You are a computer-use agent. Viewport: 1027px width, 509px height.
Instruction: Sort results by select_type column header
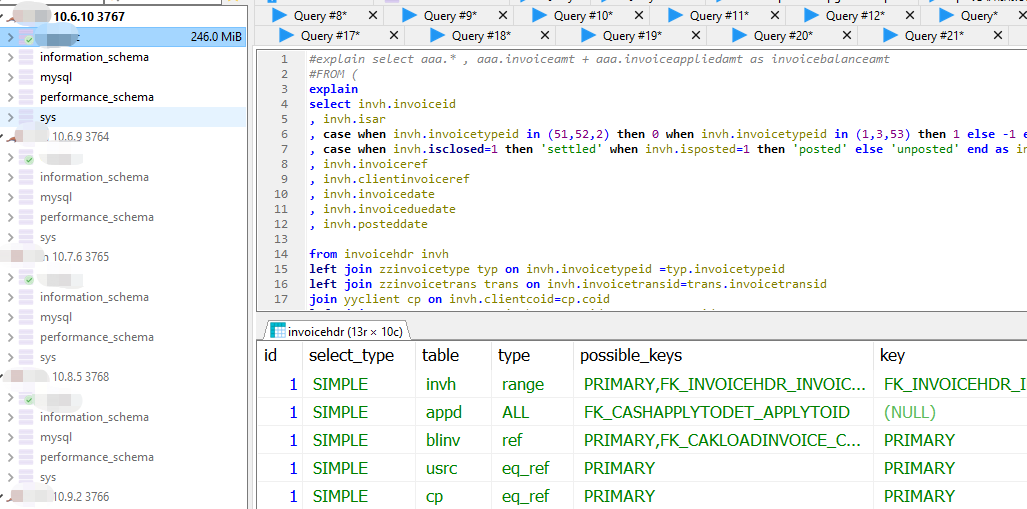352,355
